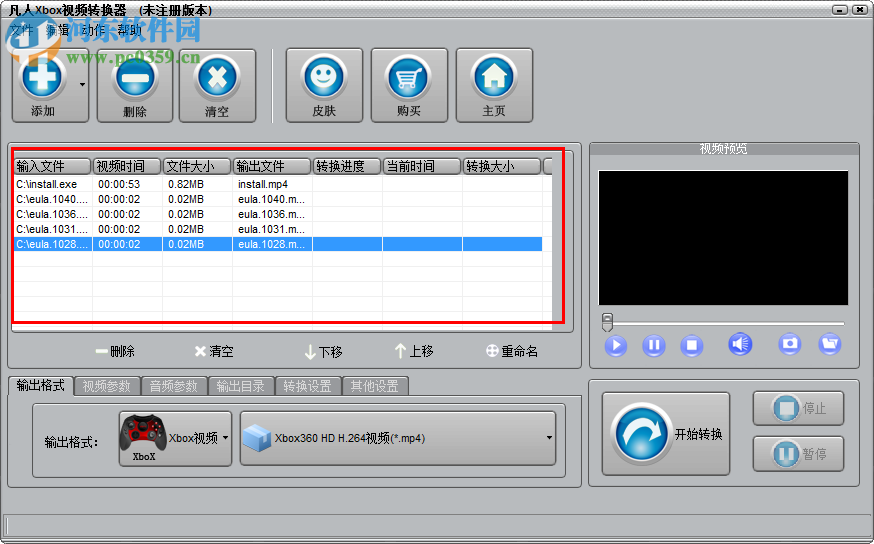Click the 停止 stop conversion button
874x544 pixels.
click(798, 409)
